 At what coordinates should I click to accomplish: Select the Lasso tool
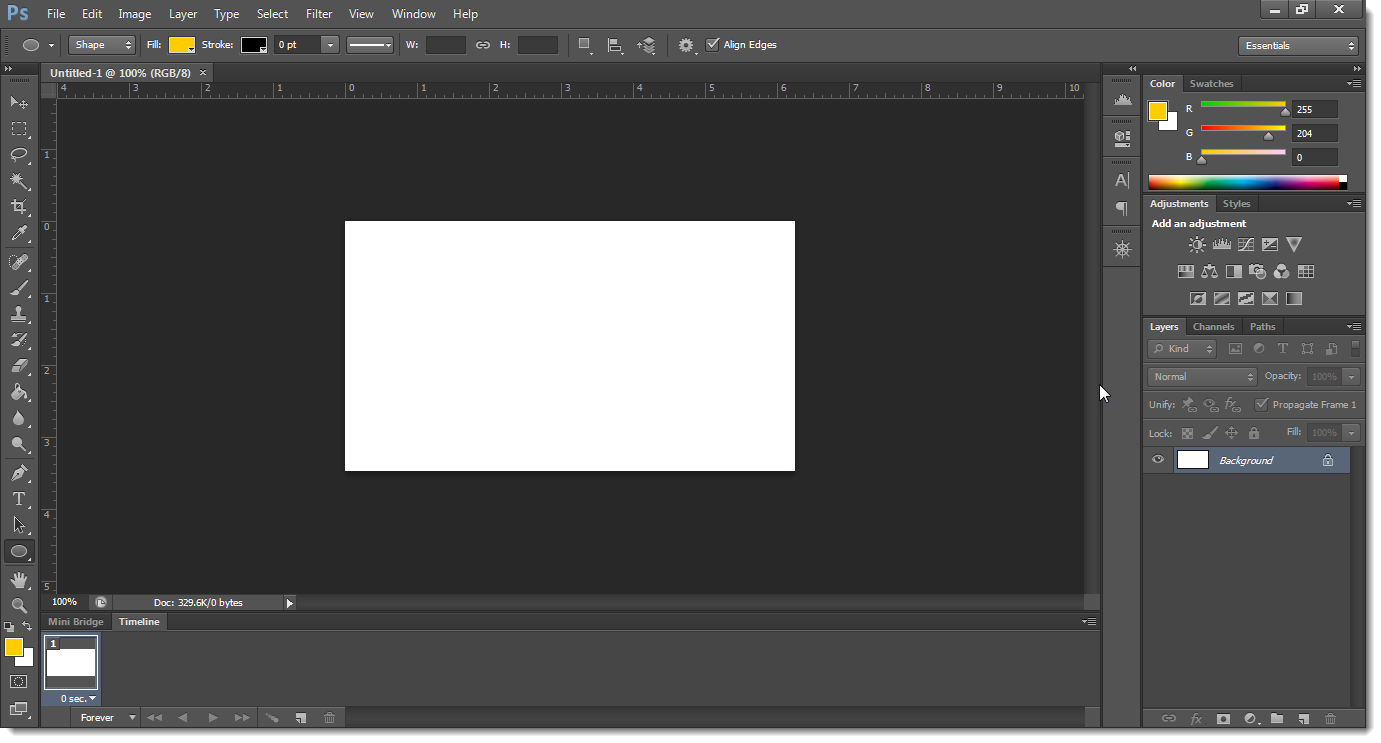pos(18,154)
